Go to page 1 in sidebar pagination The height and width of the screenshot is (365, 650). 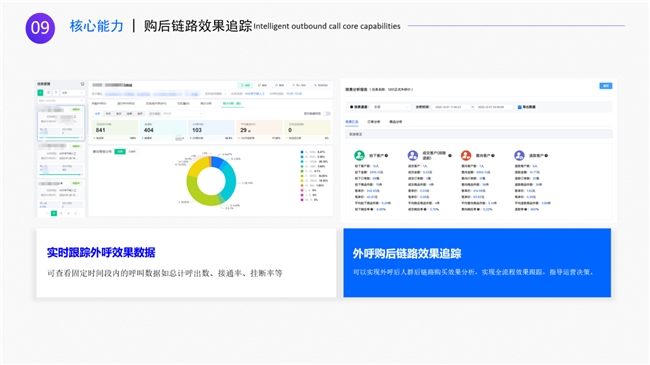pos(54,213)
